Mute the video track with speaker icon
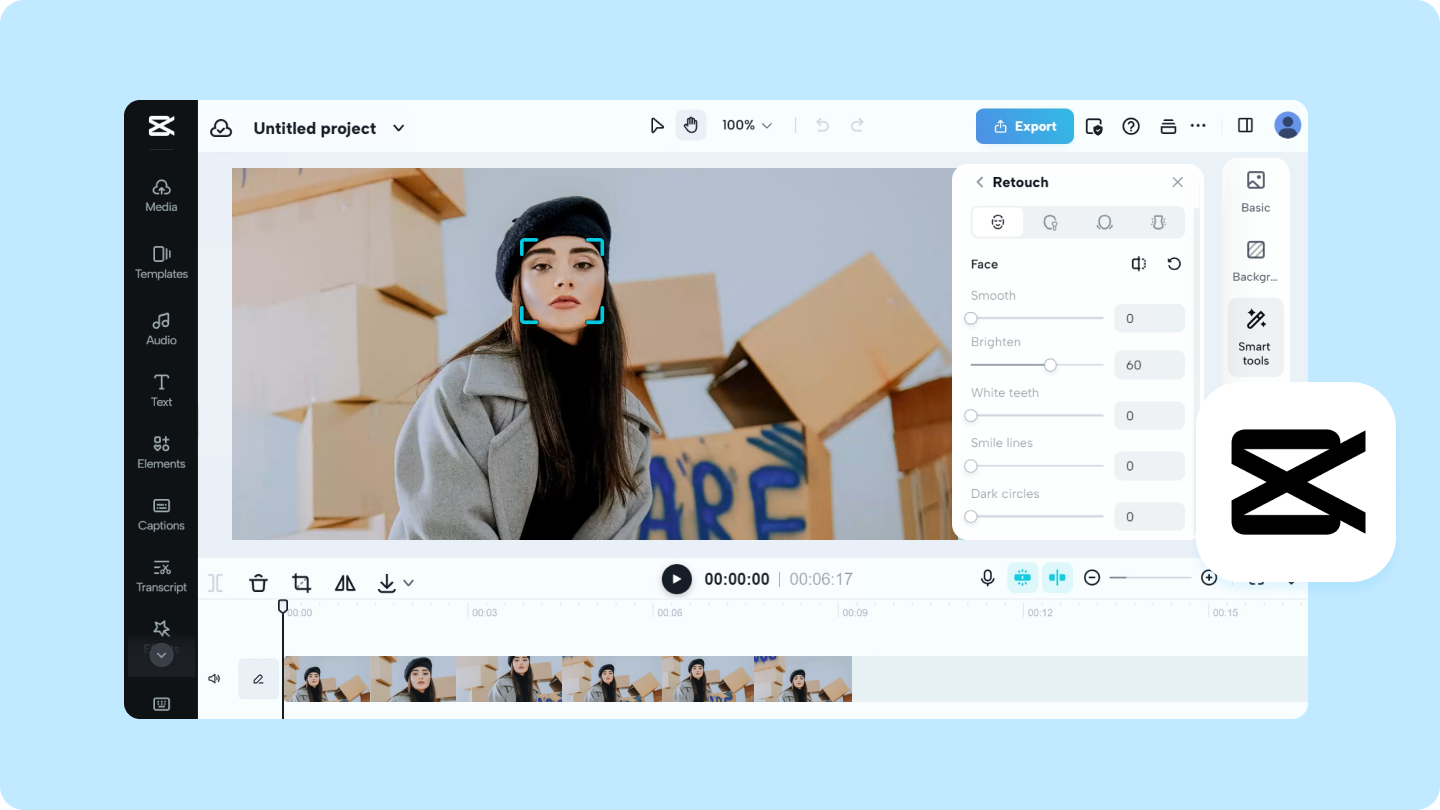The image size is (1440, 810). point(214,679)
